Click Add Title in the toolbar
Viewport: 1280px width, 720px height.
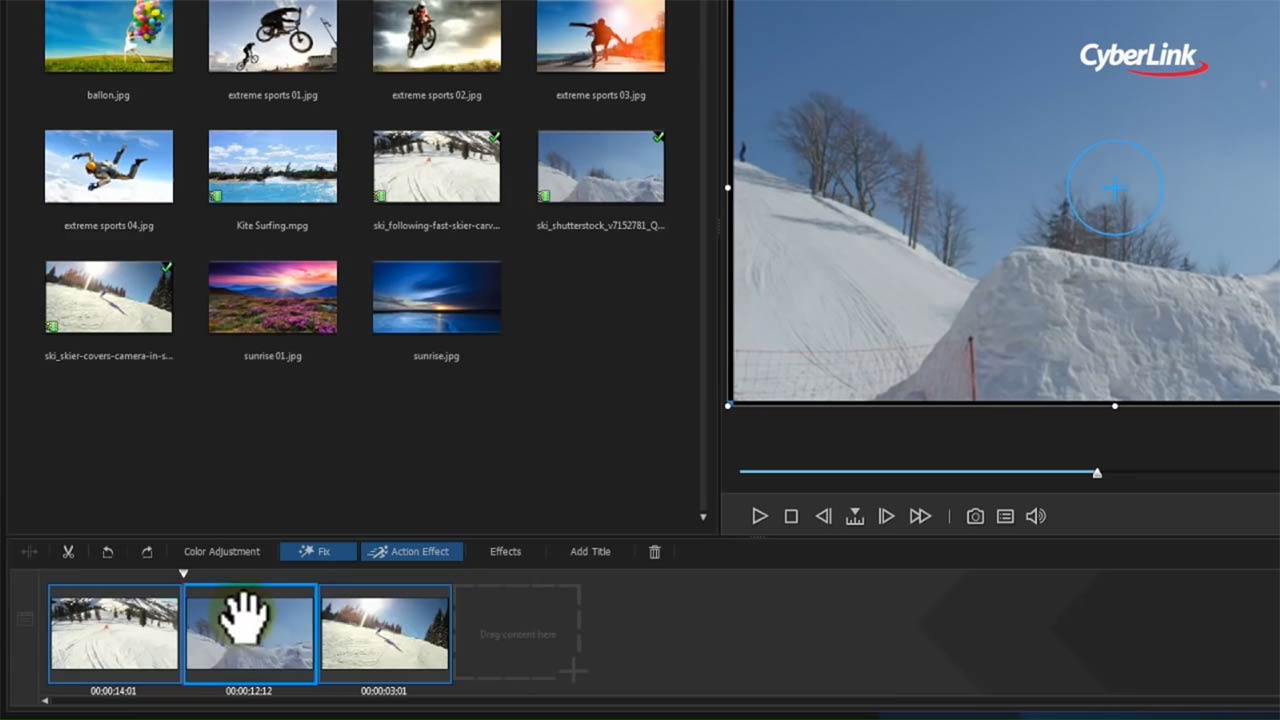[x=590, y=552]
